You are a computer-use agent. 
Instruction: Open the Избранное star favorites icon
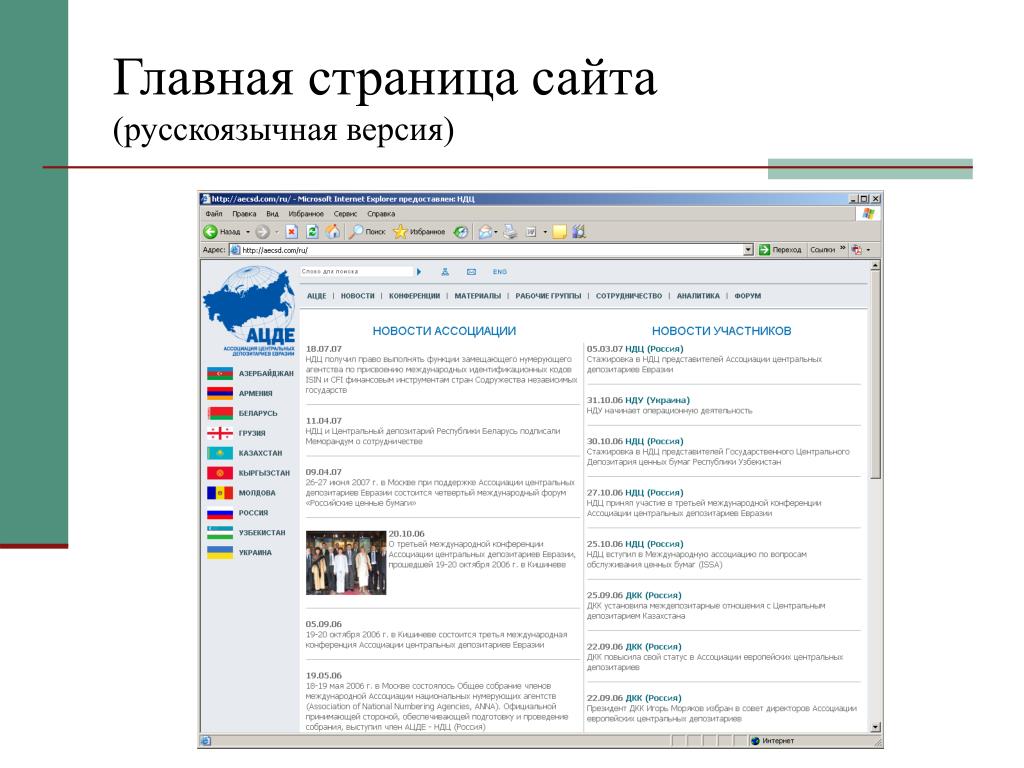[x=419, y=232]
